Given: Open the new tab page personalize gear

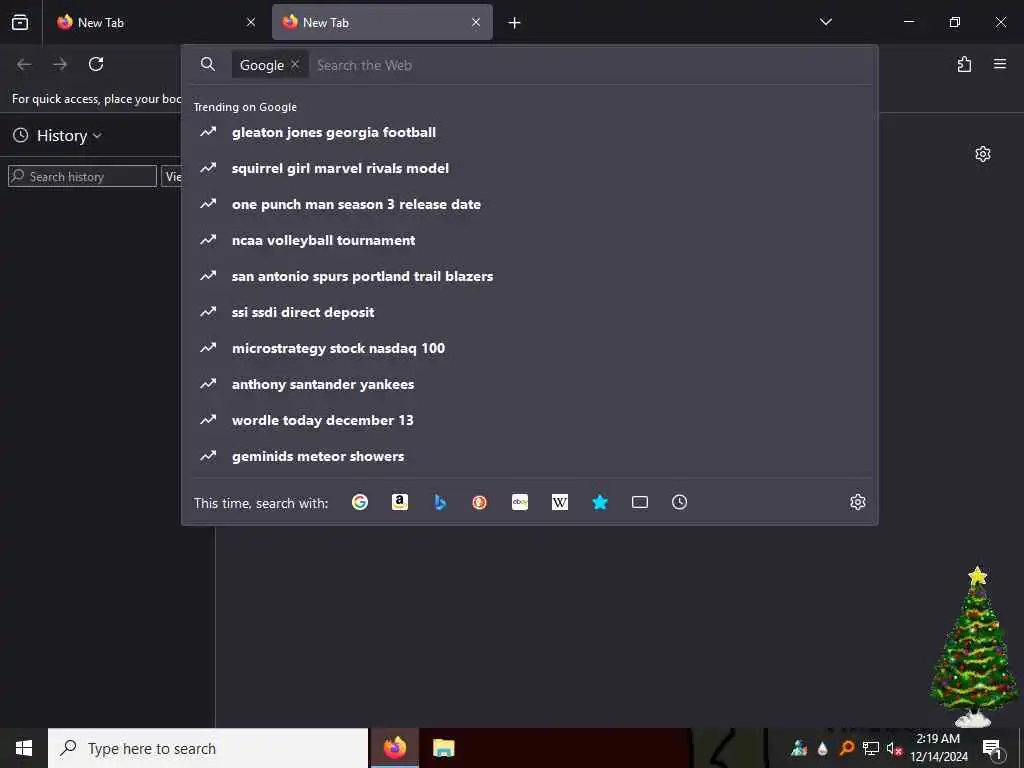Looking at the screenshot, I should [983, 154].
